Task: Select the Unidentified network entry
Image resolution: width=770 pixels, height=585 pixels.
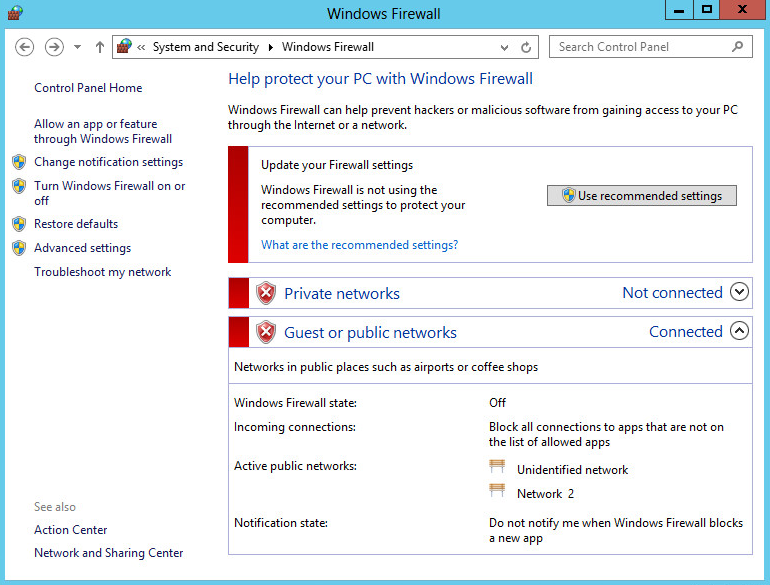Action: 572,470
